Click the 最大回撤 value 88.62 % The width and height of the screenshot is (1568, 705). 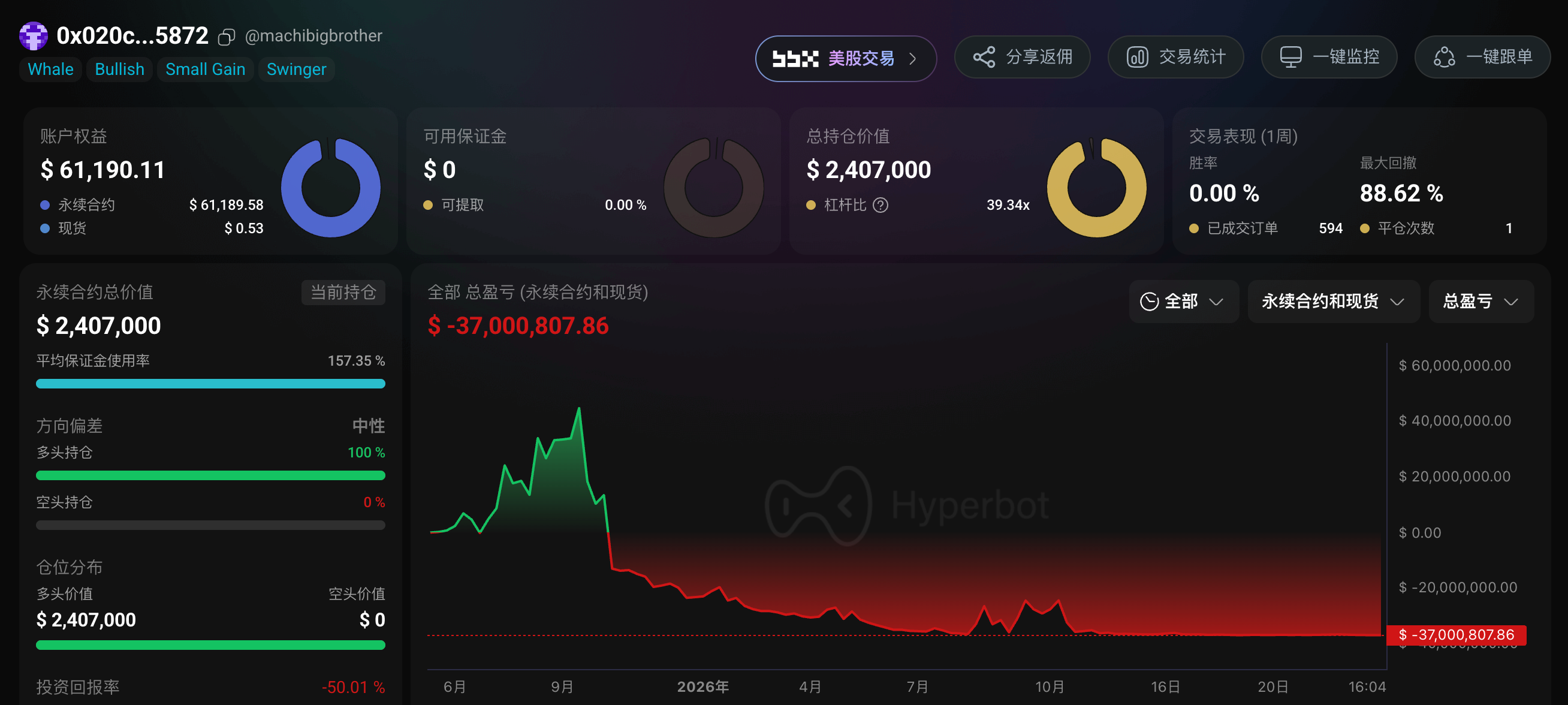(x=1401, y=194)
